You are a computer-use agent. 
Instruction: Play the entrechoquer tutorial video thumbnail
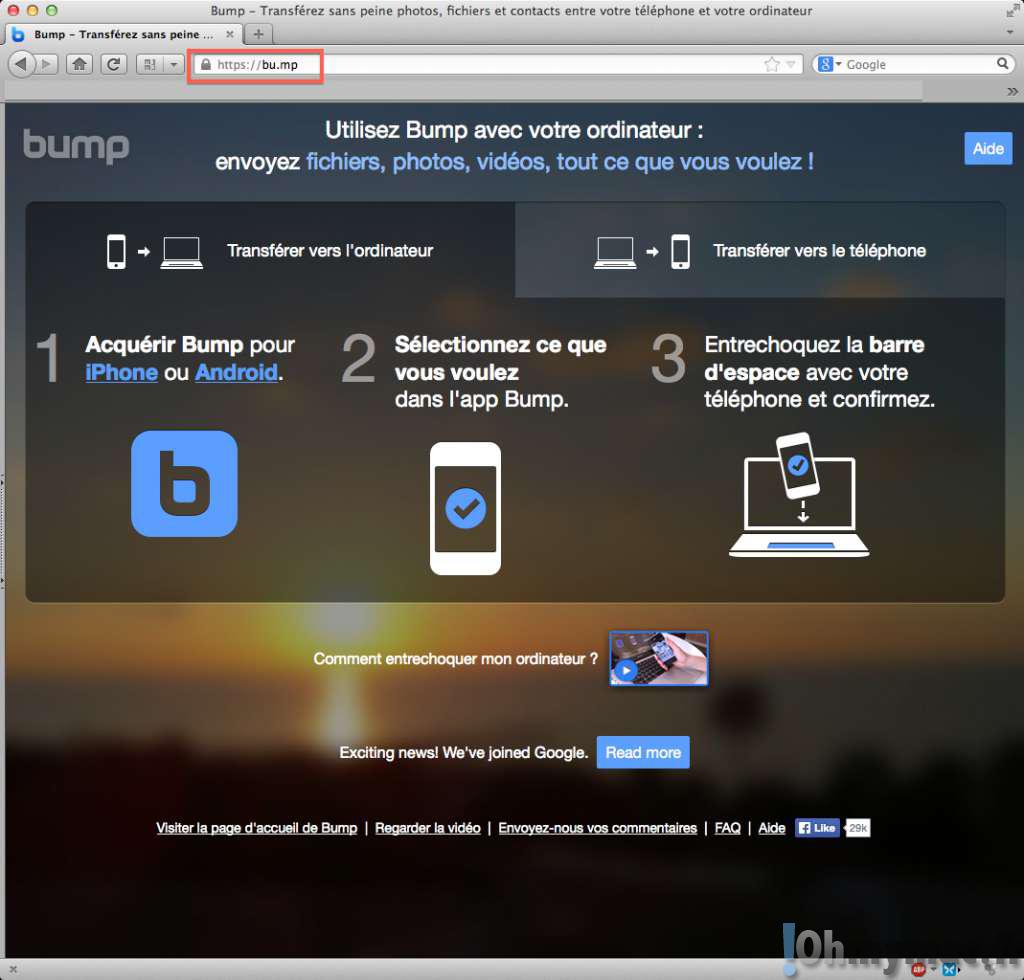(x=658, y=658)
